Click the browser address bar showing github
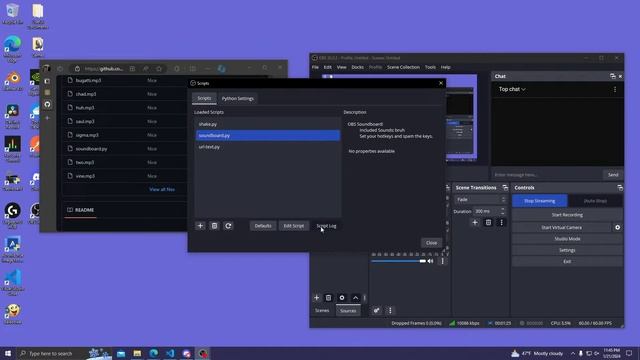The width and height of the screenshot is (640, 360). [104, 69]
